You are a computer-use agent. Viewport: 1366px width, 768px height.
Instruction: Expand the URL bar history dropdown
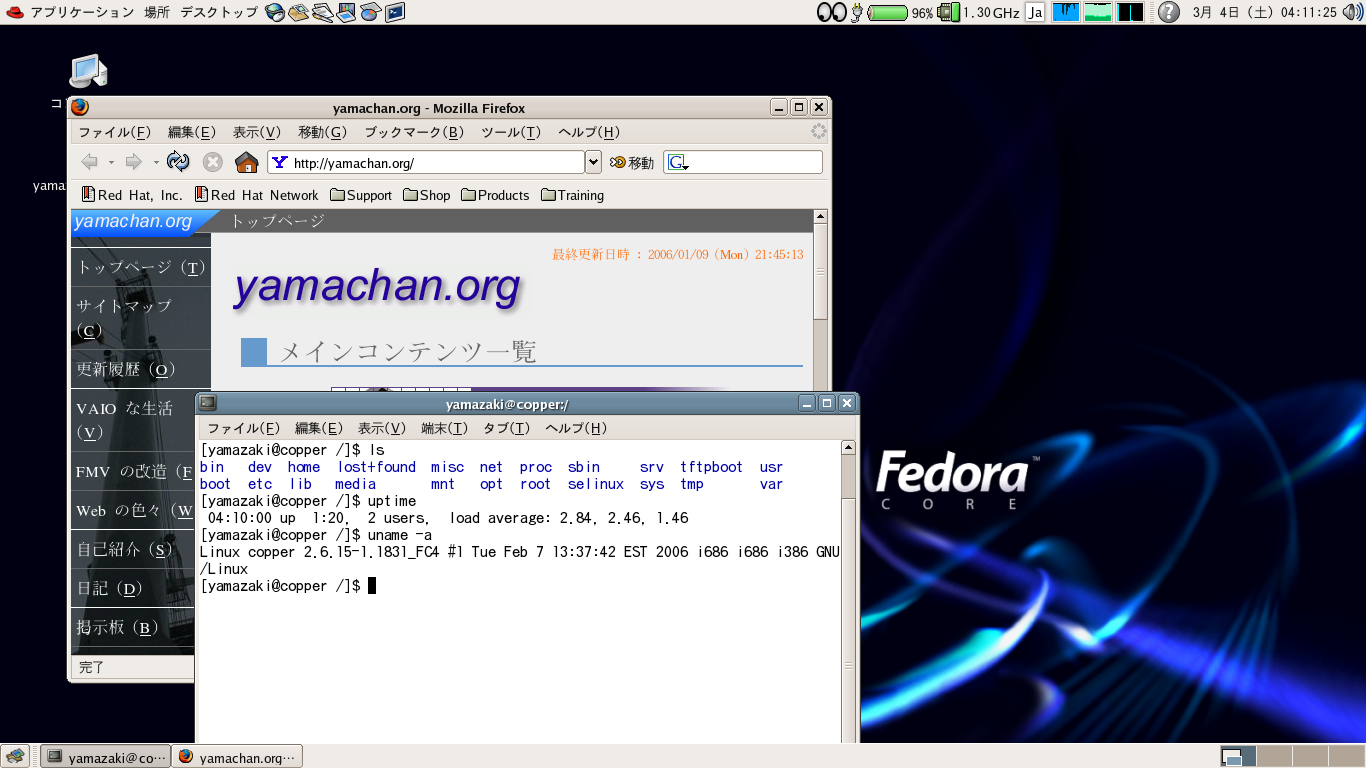593,162
